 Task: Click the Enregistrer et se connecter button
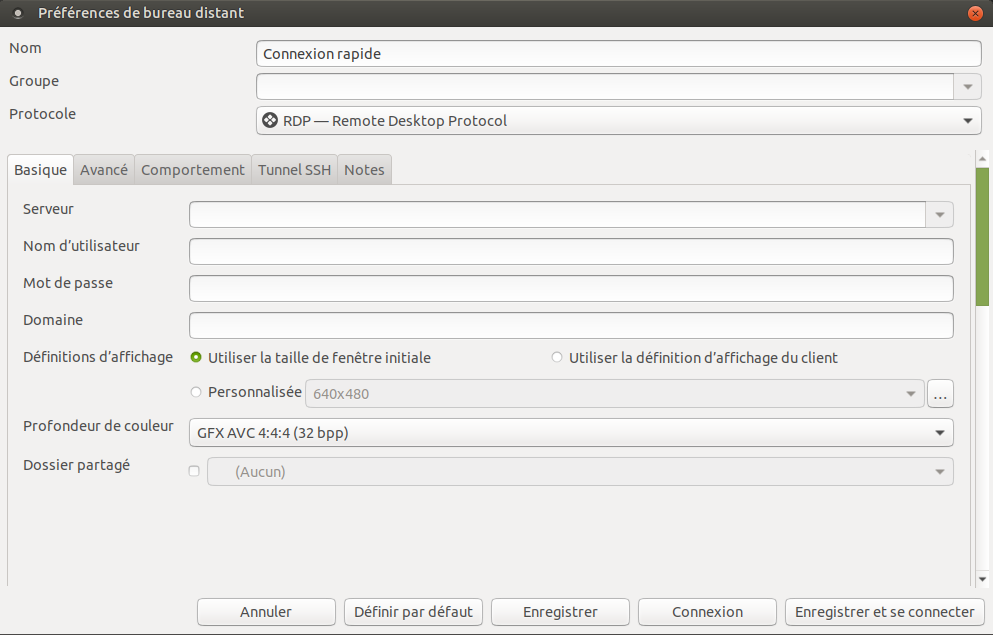(x=884, y=612)
